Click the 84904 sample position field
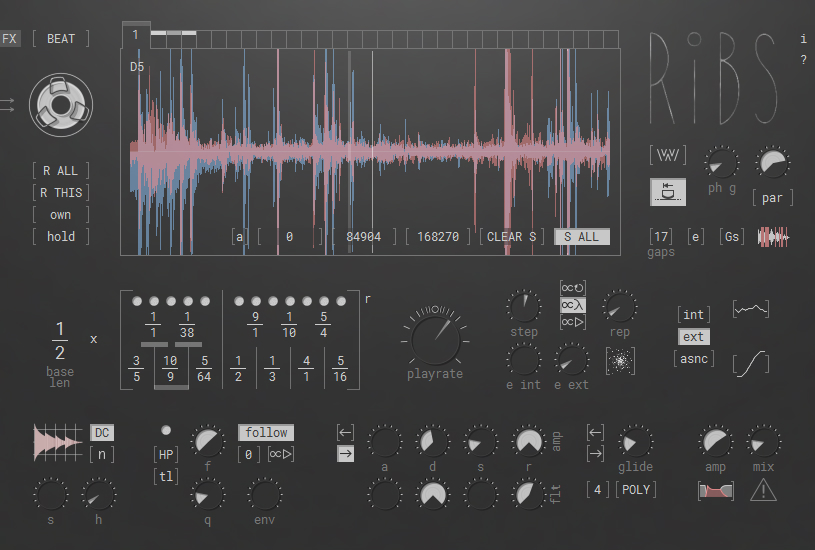Screen dimensions: 815x550 coord(363,237)
